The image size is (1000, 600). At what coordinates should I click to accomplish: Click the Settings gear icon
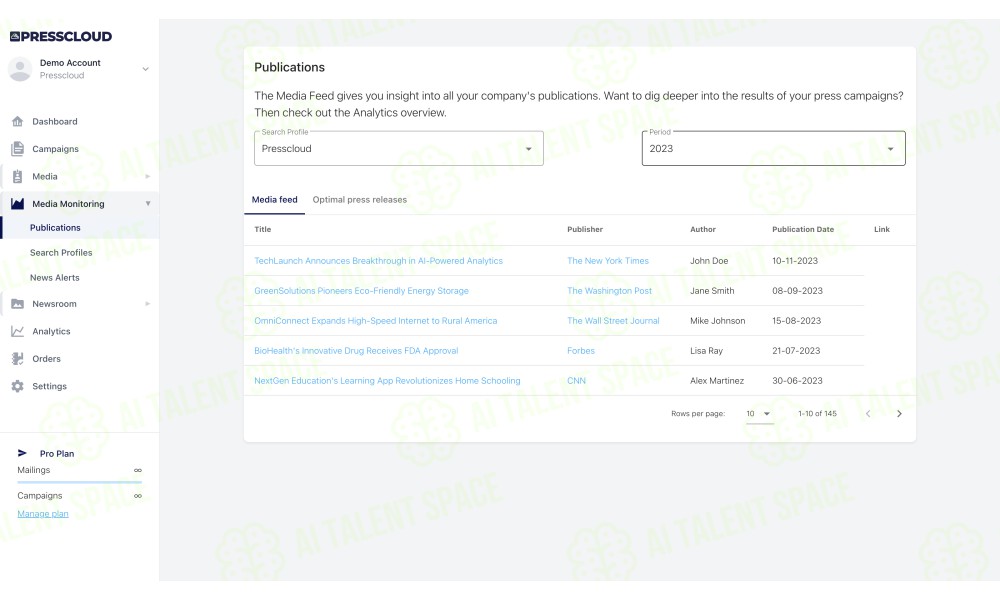pos(17,386)
